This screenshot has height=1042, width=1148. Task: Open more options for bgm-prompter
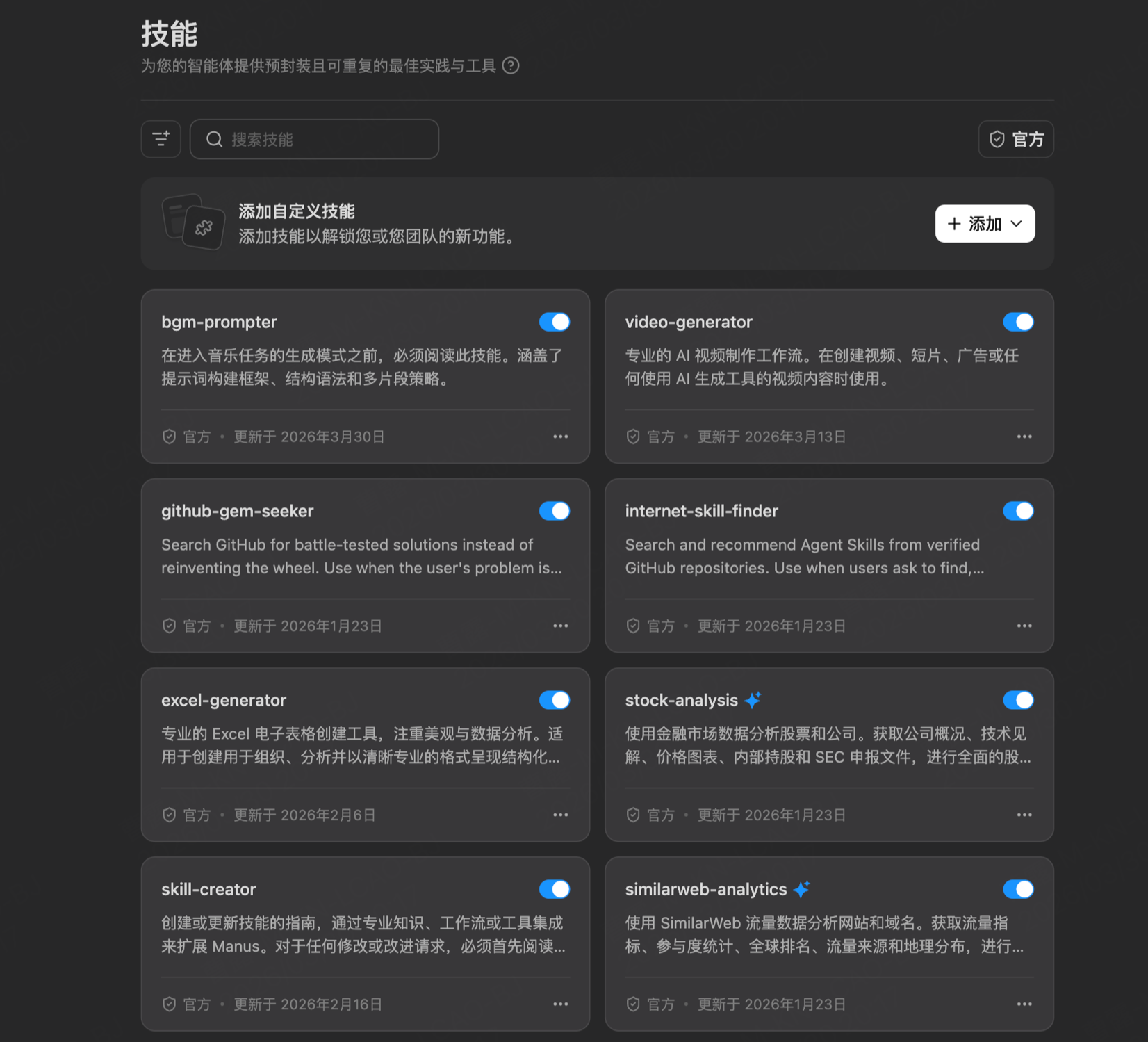point(560,437)
